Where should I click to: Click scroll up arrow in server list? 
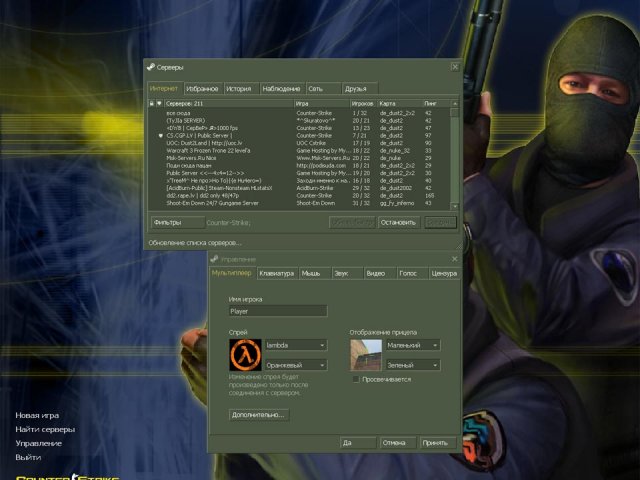coord(455,104)
